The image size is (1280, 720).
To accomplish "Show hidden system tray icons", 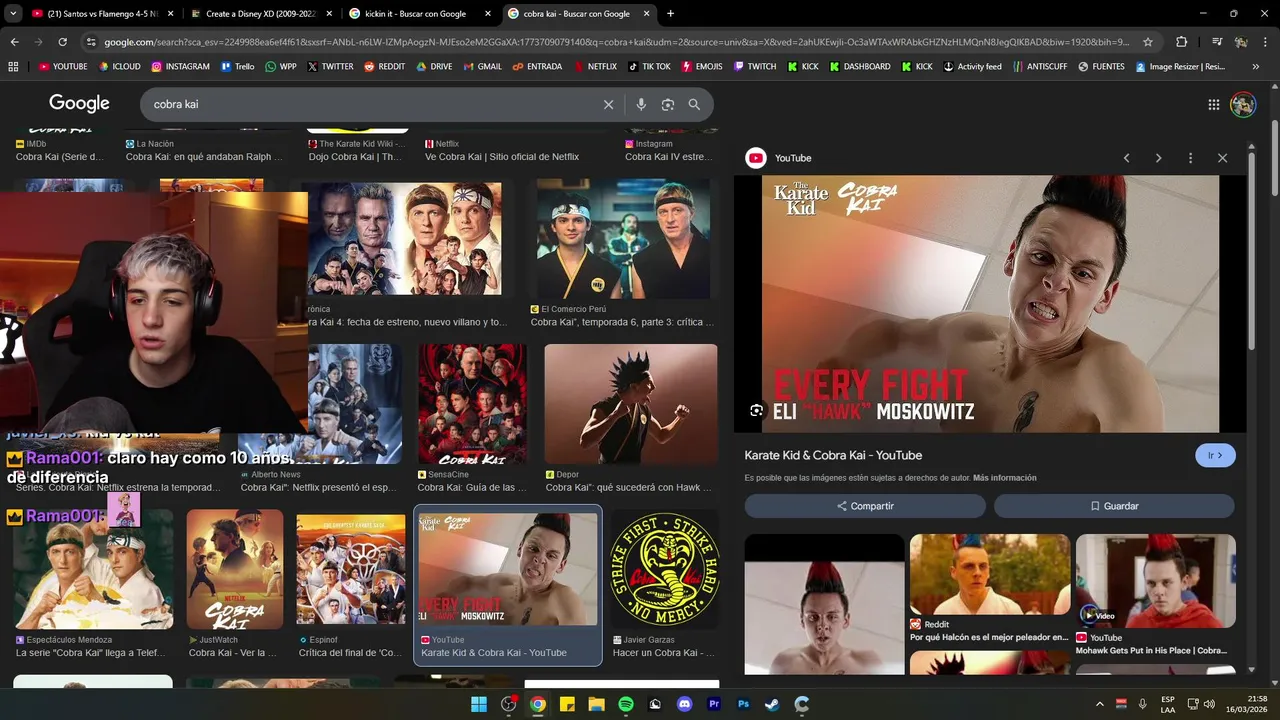I will [x=1099, y=704].
